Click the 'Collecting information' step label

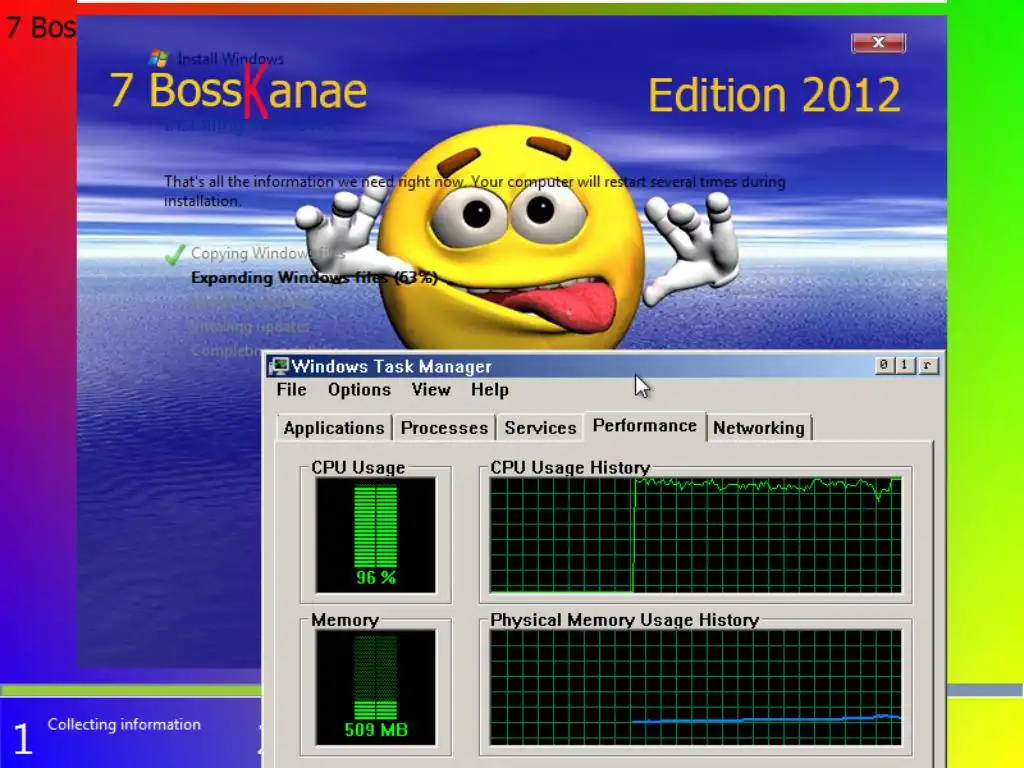tap(124, 724)
